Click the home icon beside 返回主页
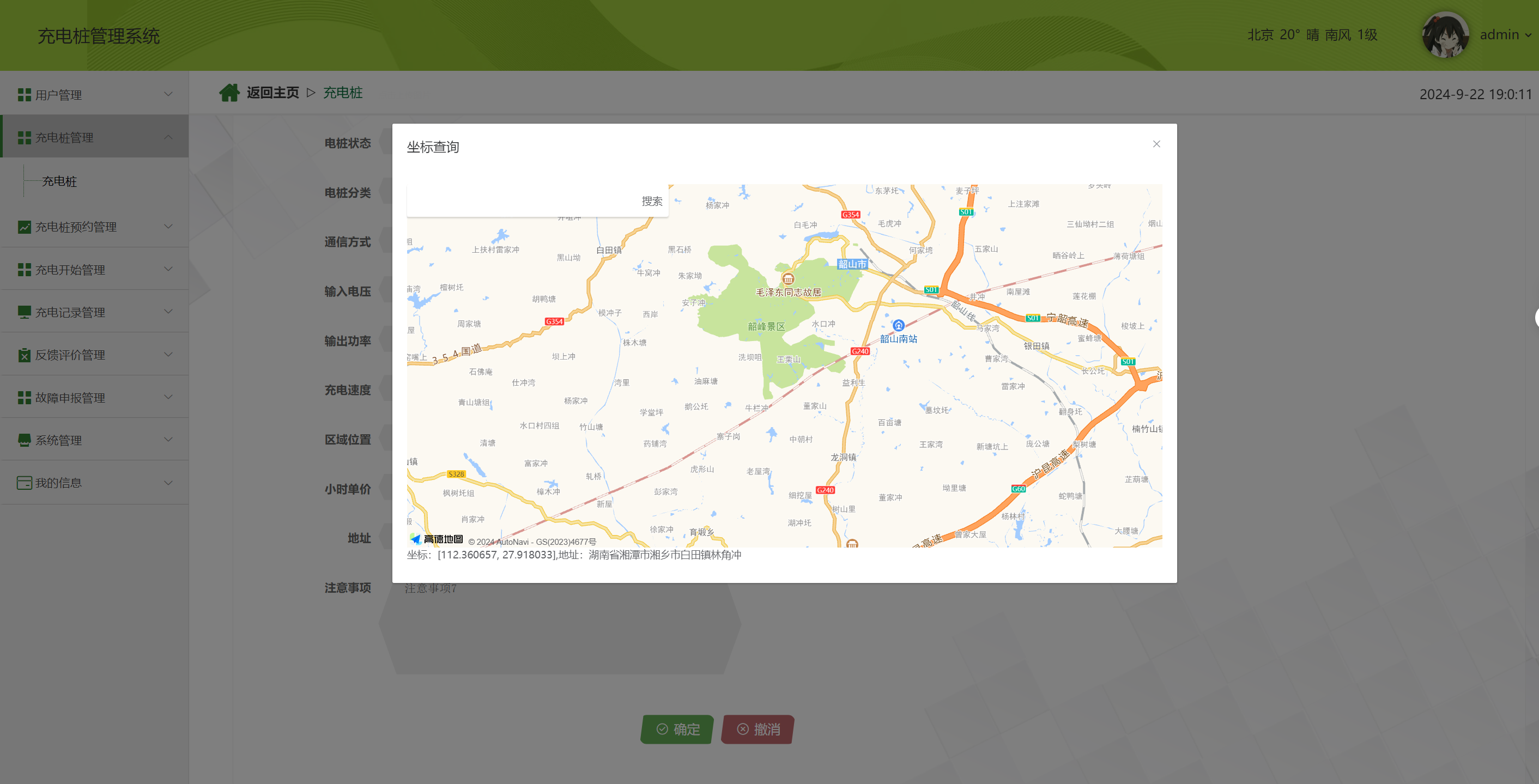Screen dimensions: 1539x784 click(x=229, y=93)
